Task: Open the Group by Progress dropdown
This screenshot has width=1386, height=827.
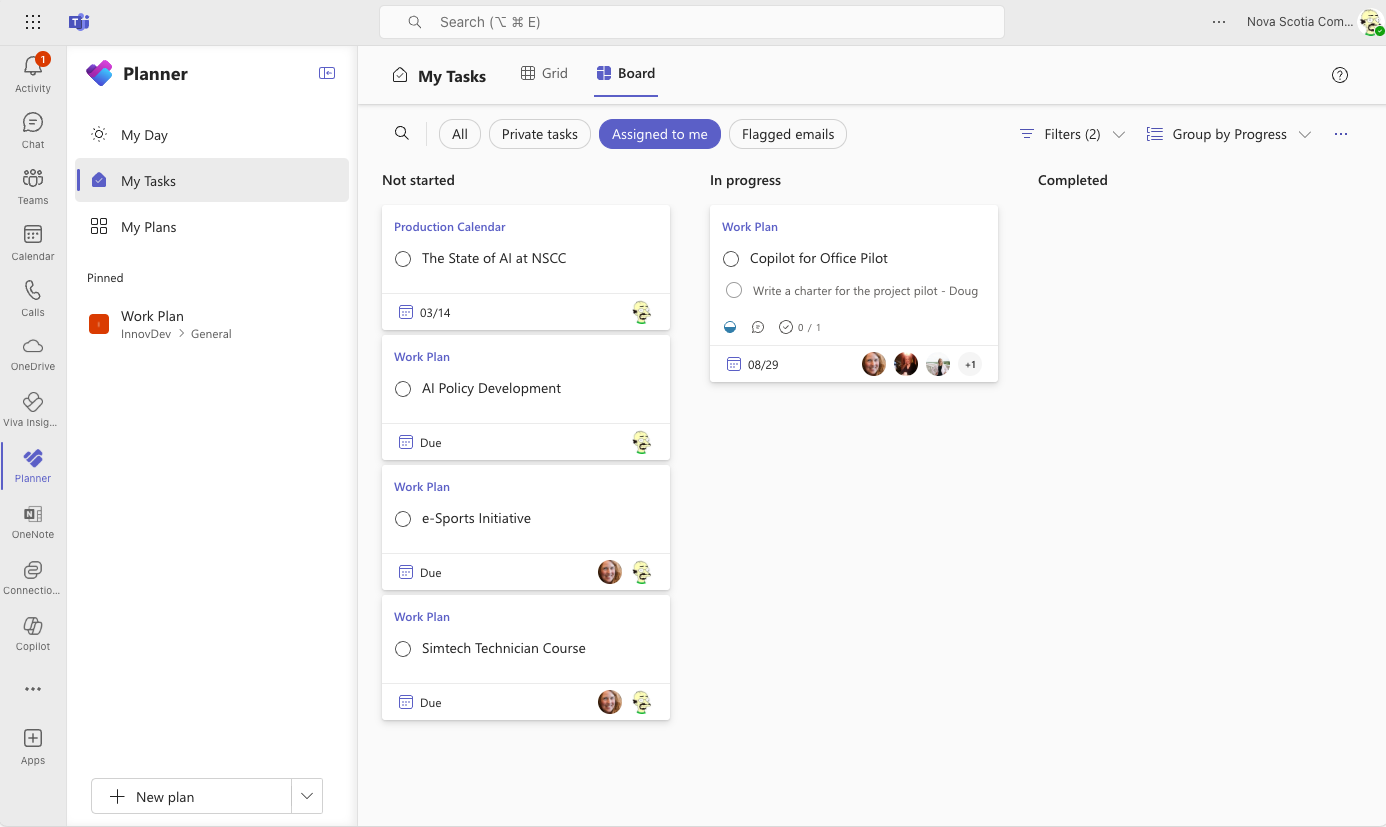Action: click(x=1228, y=134)
